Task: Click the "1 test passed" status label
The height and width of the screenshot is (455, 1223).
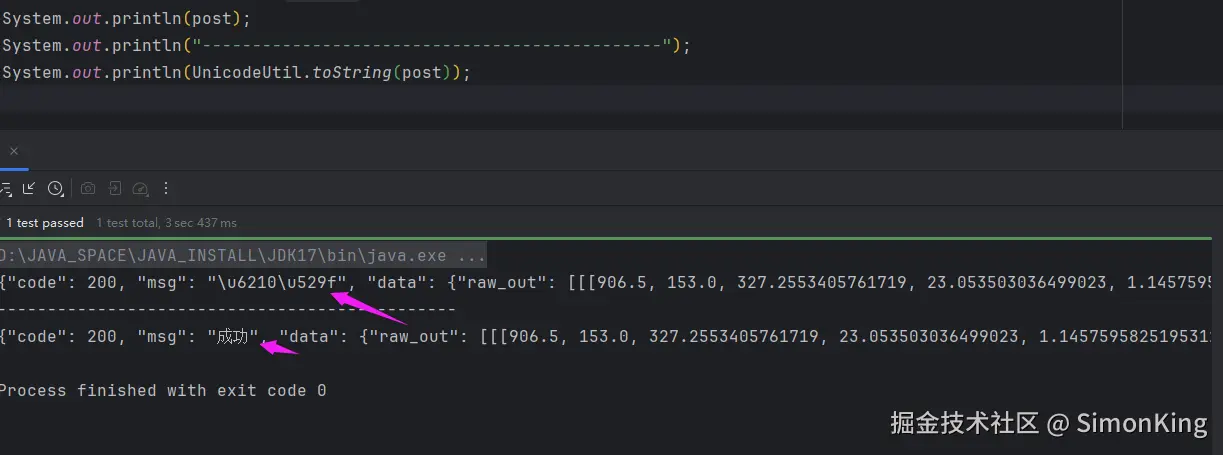Action: 44,223
